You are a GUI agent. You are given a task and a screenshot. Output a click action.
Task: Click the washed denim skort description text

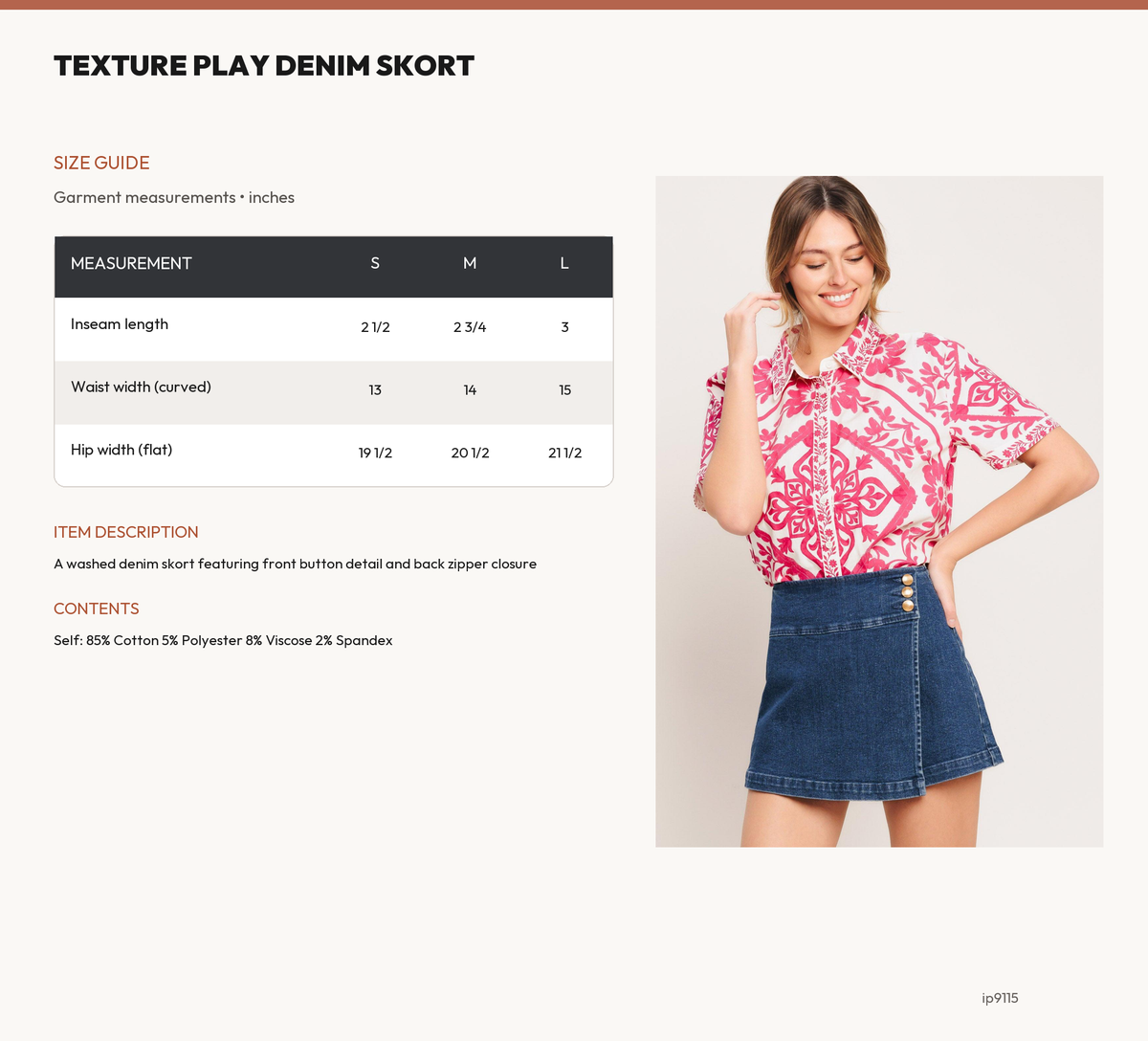pos(295,564)
